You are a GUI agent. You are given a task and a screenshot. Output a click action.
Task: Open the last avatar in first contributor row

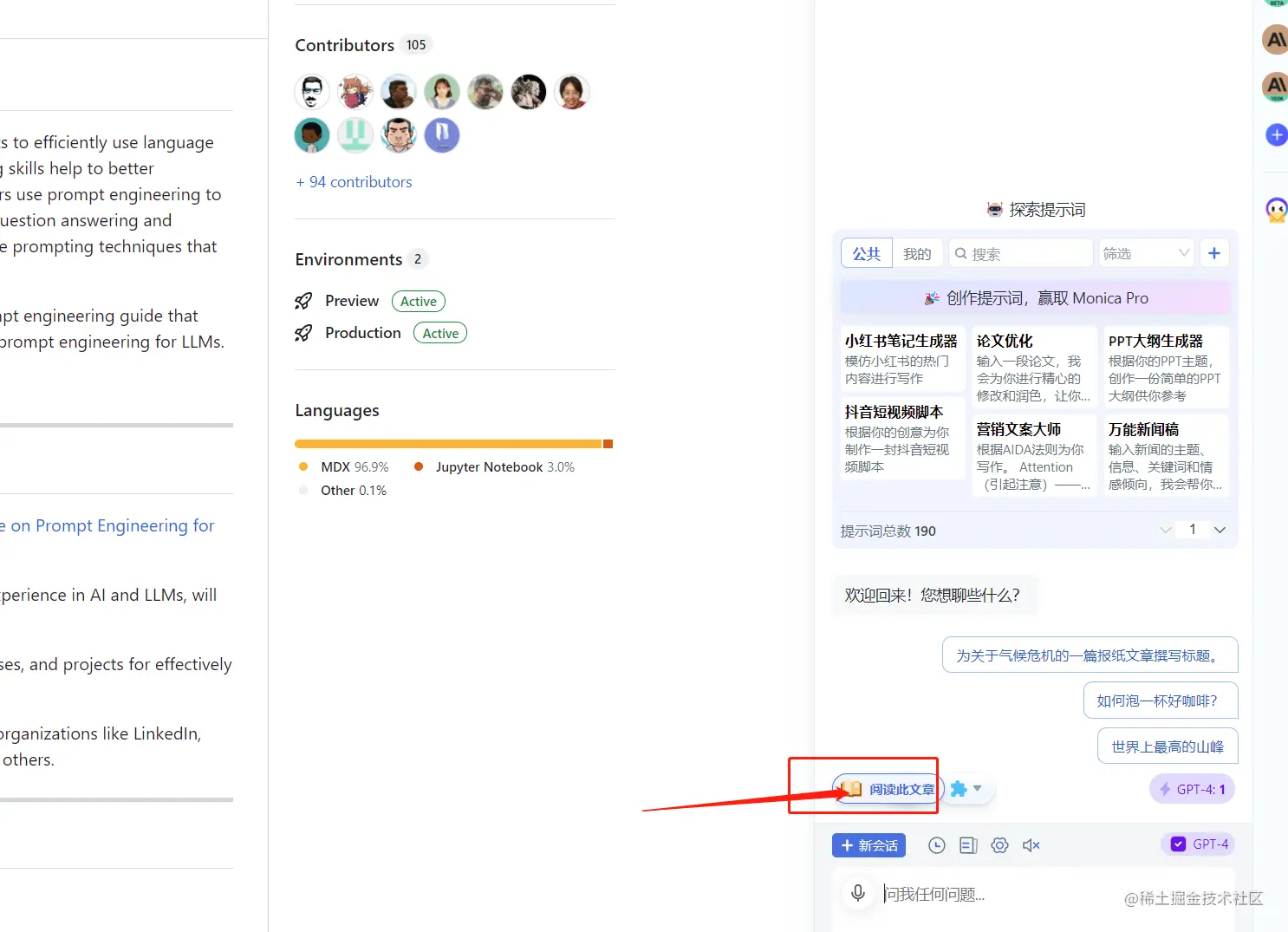(572, 92)
